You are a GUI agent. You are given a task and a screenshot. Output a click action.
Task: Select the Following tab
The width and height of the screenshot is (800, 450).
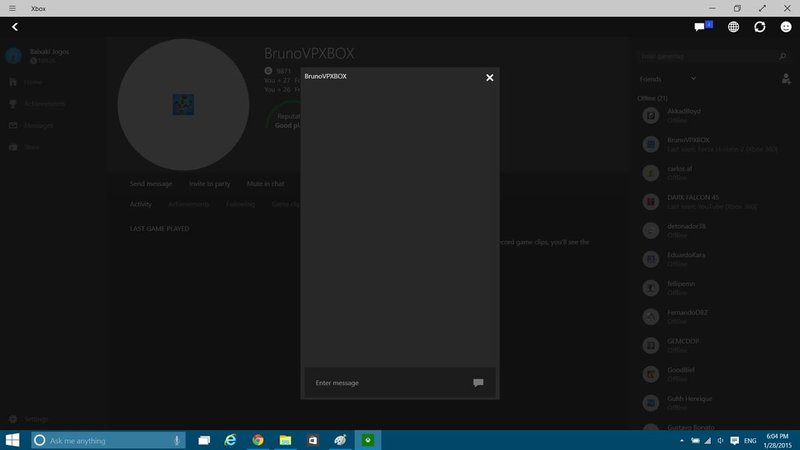(x=240, y=204)
